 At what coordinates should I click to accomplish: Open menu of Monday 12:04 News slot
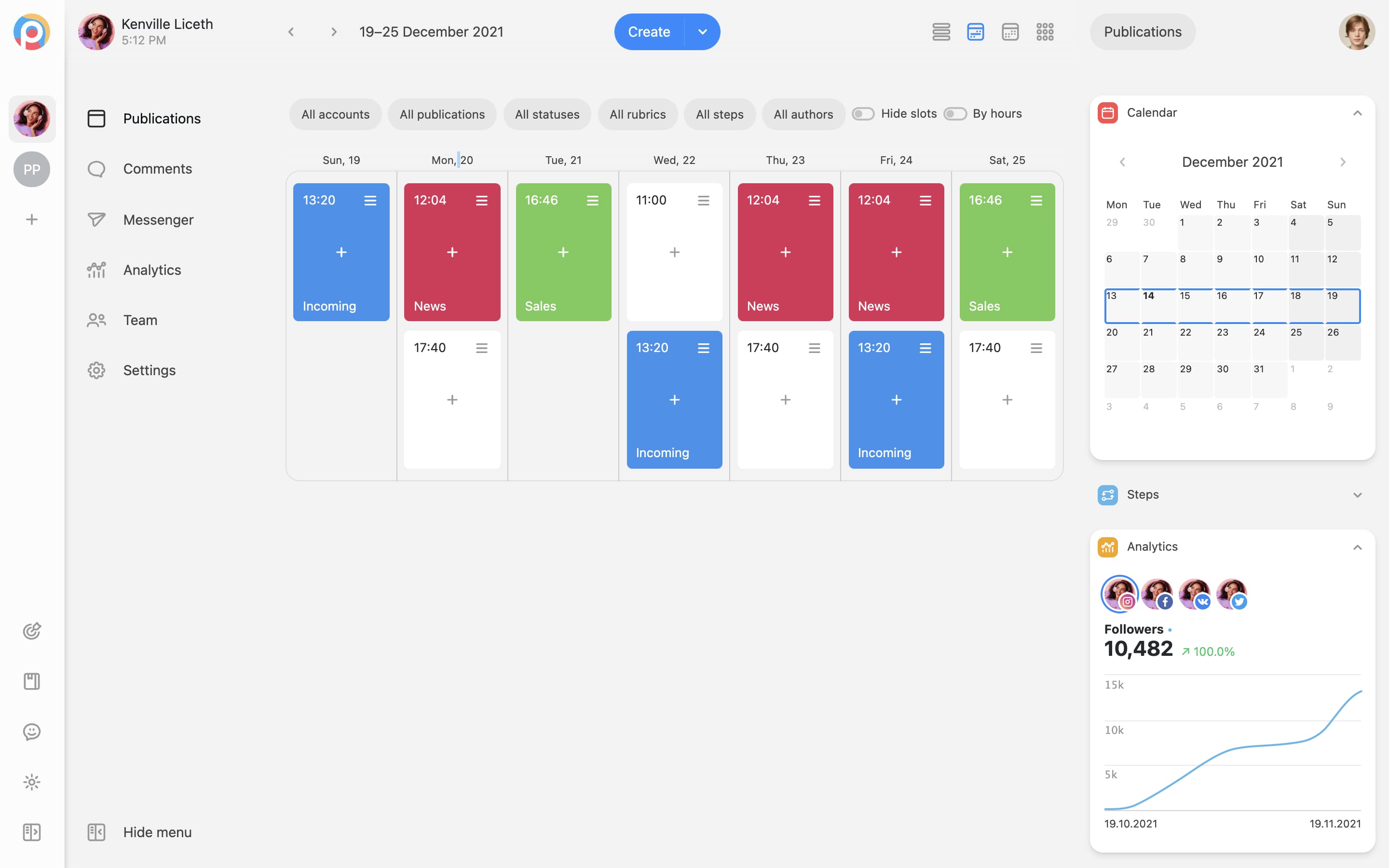pyautogui.click(x=481, y=200)
